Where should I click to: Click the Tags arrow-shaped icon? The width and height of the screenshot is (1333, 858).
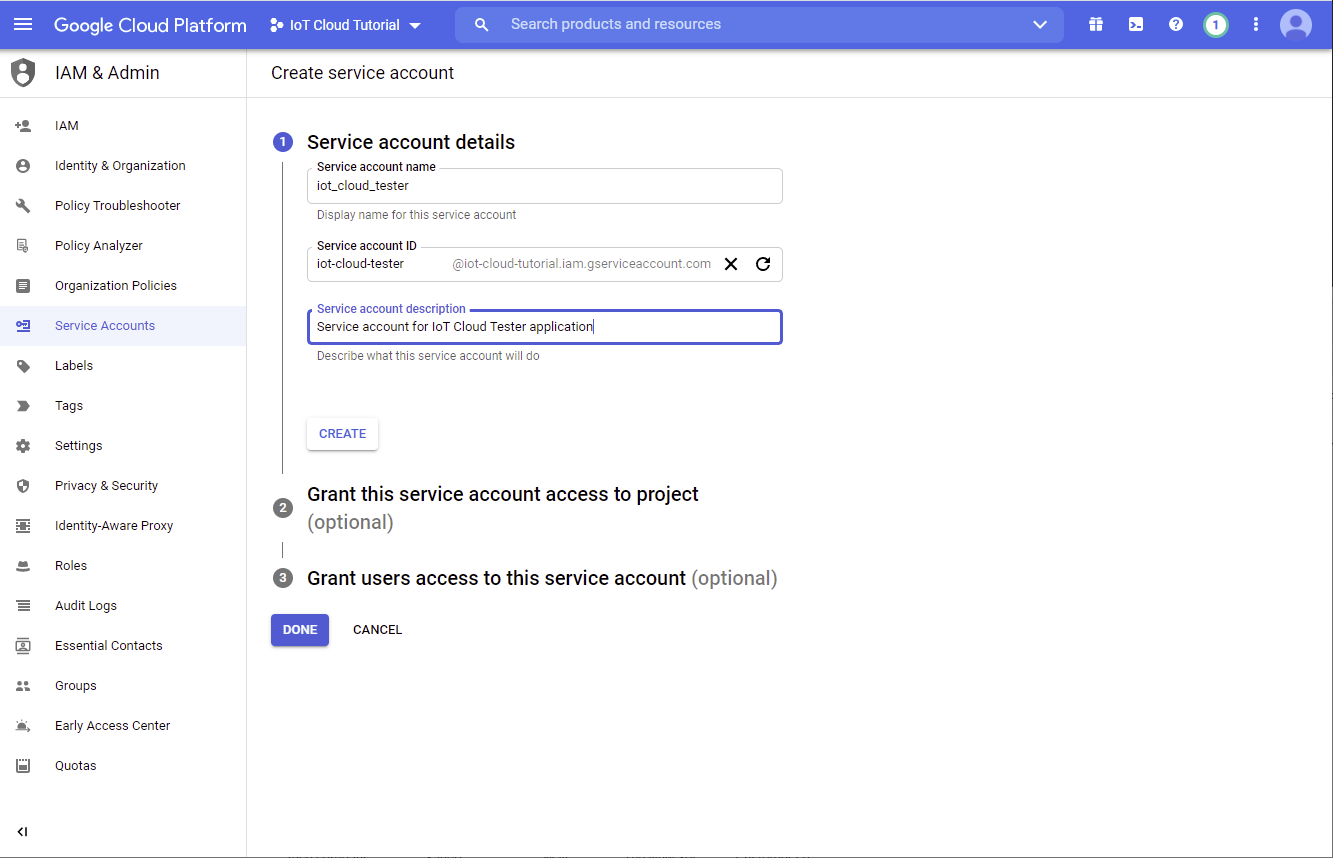point(23,406)
